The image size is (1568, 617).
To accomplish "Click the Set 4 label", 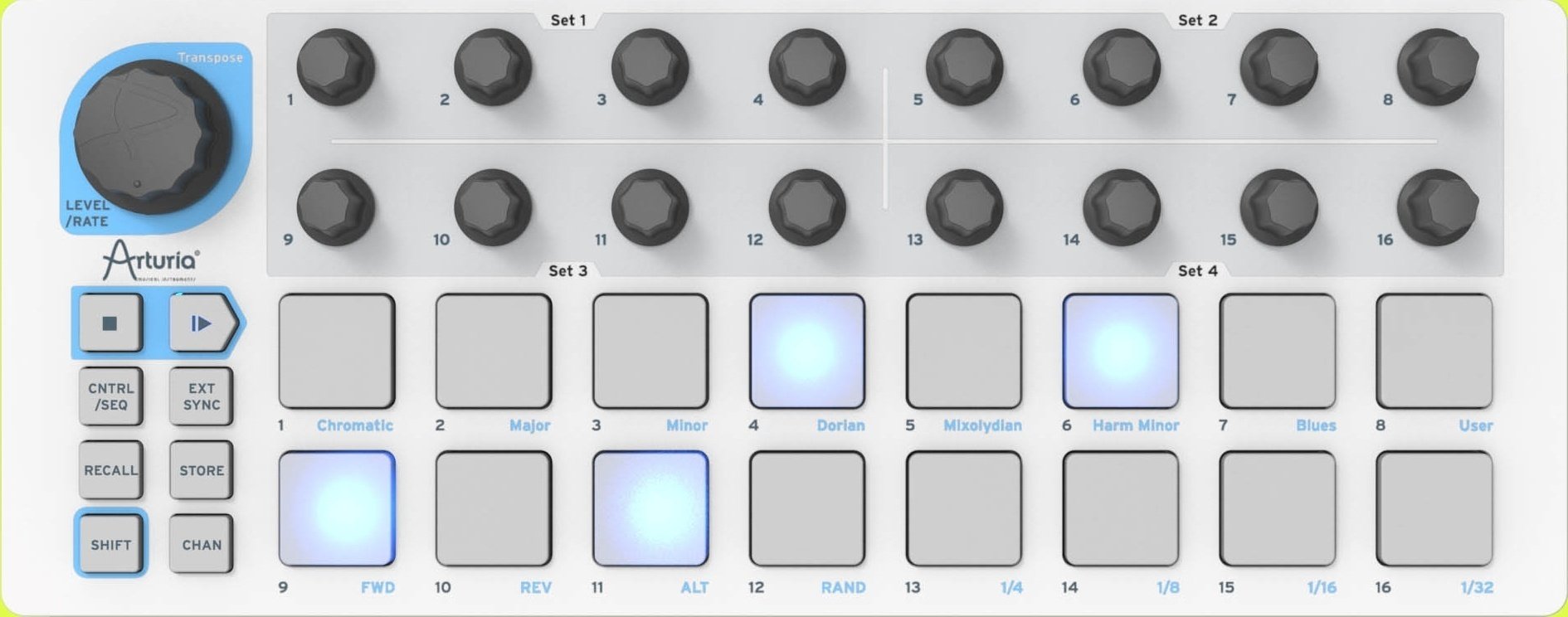I will pyautogui.click(x=1197, y=270).
